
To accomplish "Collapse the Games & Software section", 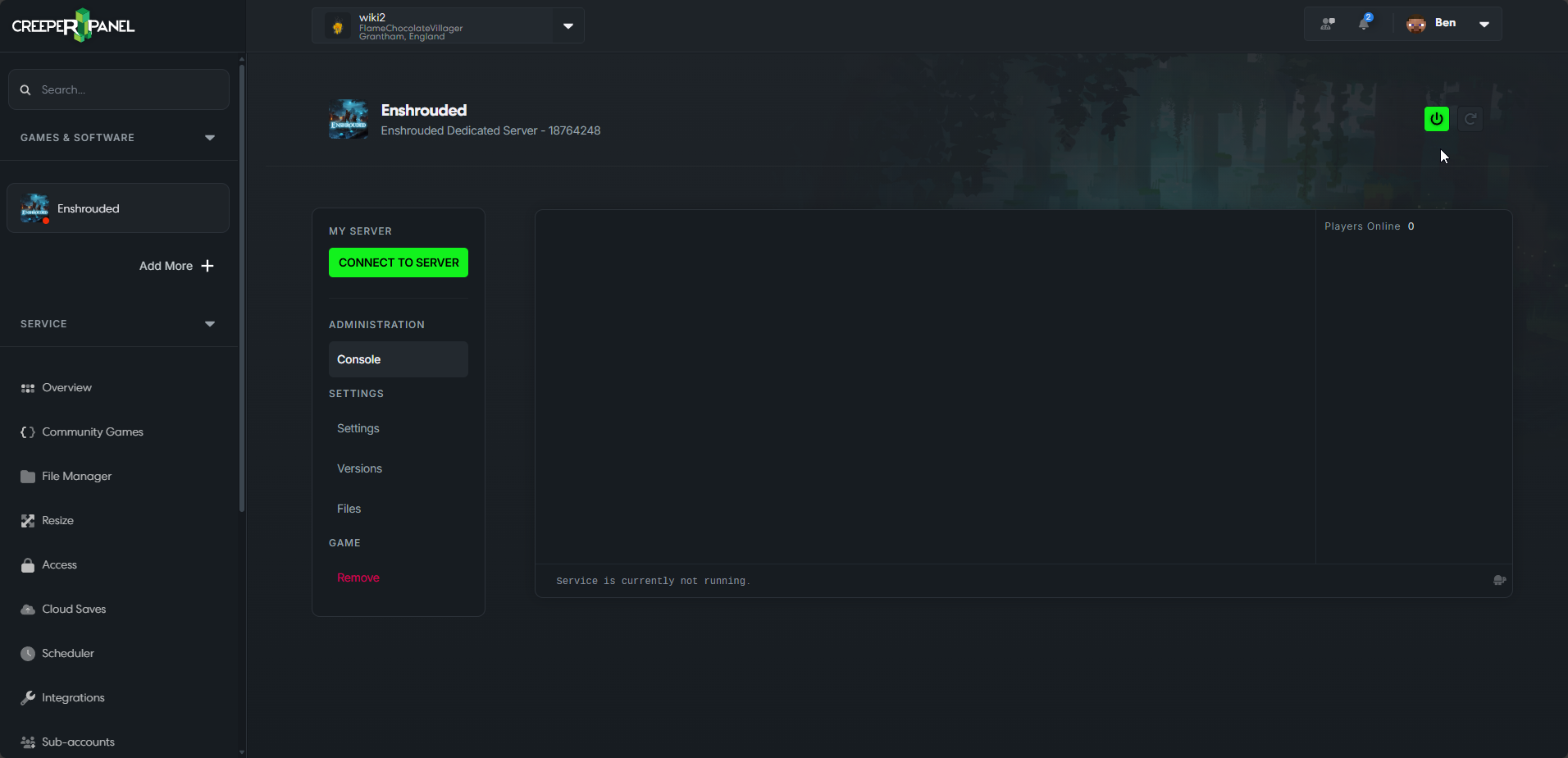I will pos(210,138).
